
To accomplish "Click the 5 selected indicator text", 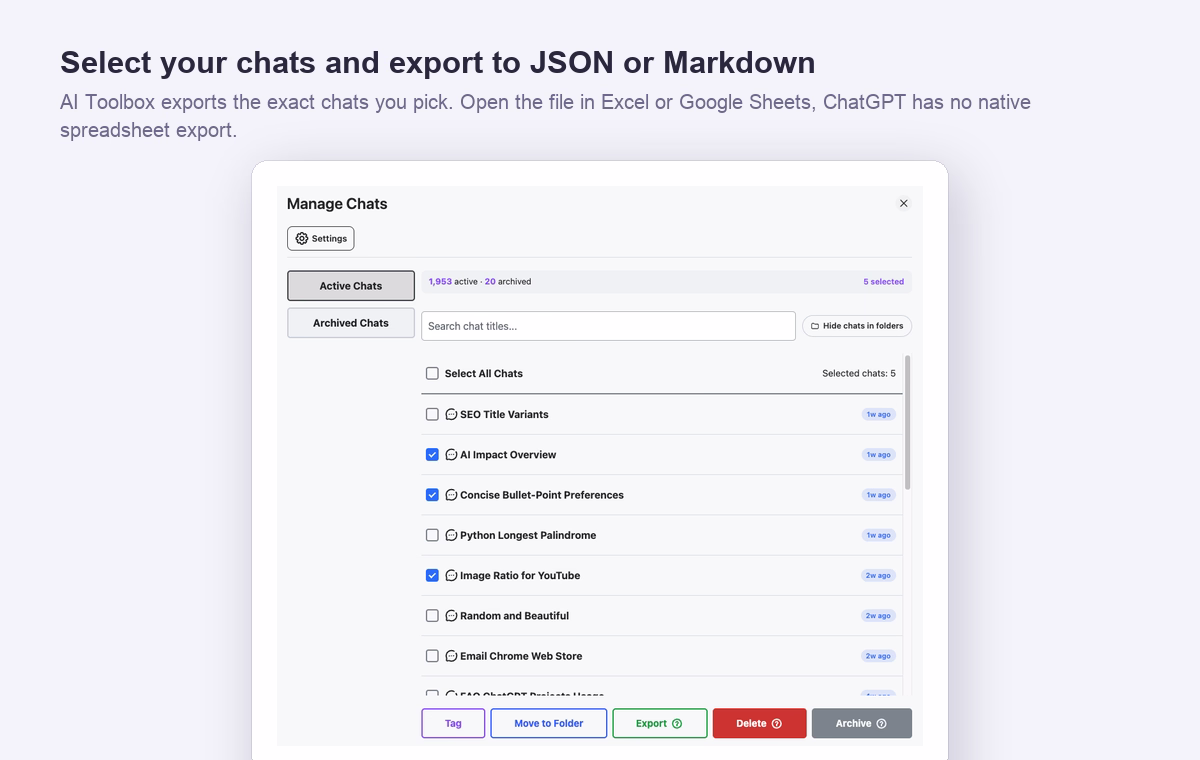I will pyautogui.click(x=883, y=282).
